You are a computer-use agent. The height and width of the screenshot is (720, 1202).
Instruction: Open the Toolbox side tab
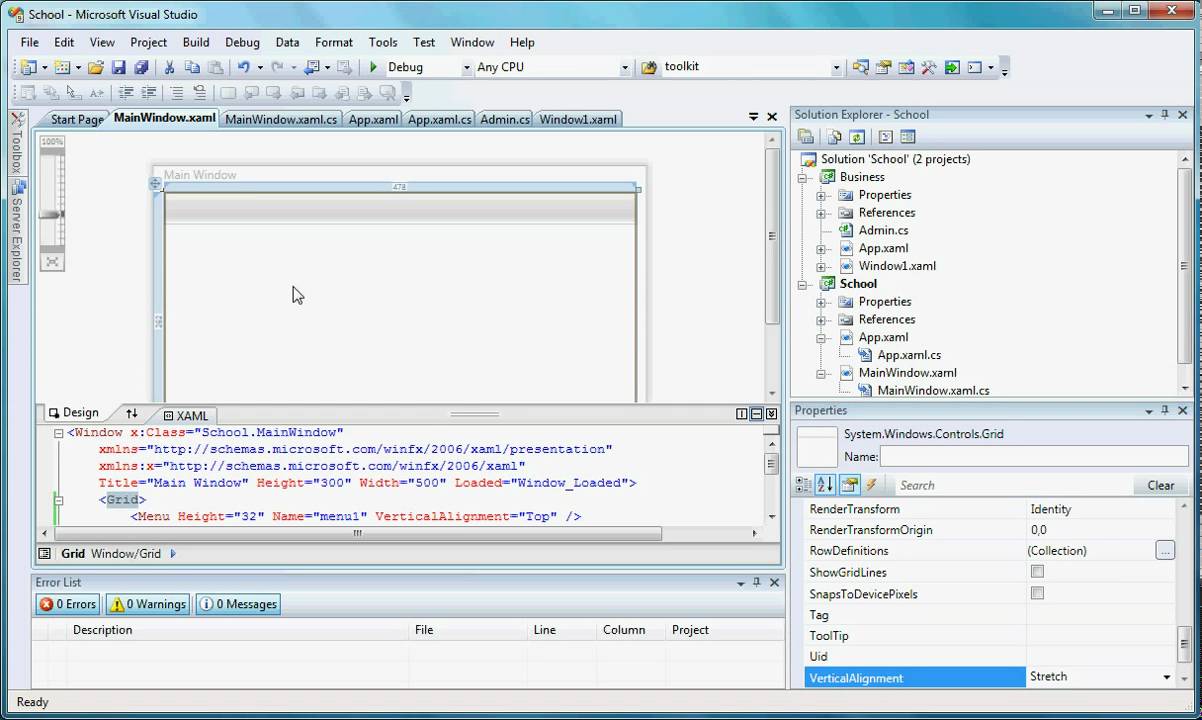click(x=16, y=145)
